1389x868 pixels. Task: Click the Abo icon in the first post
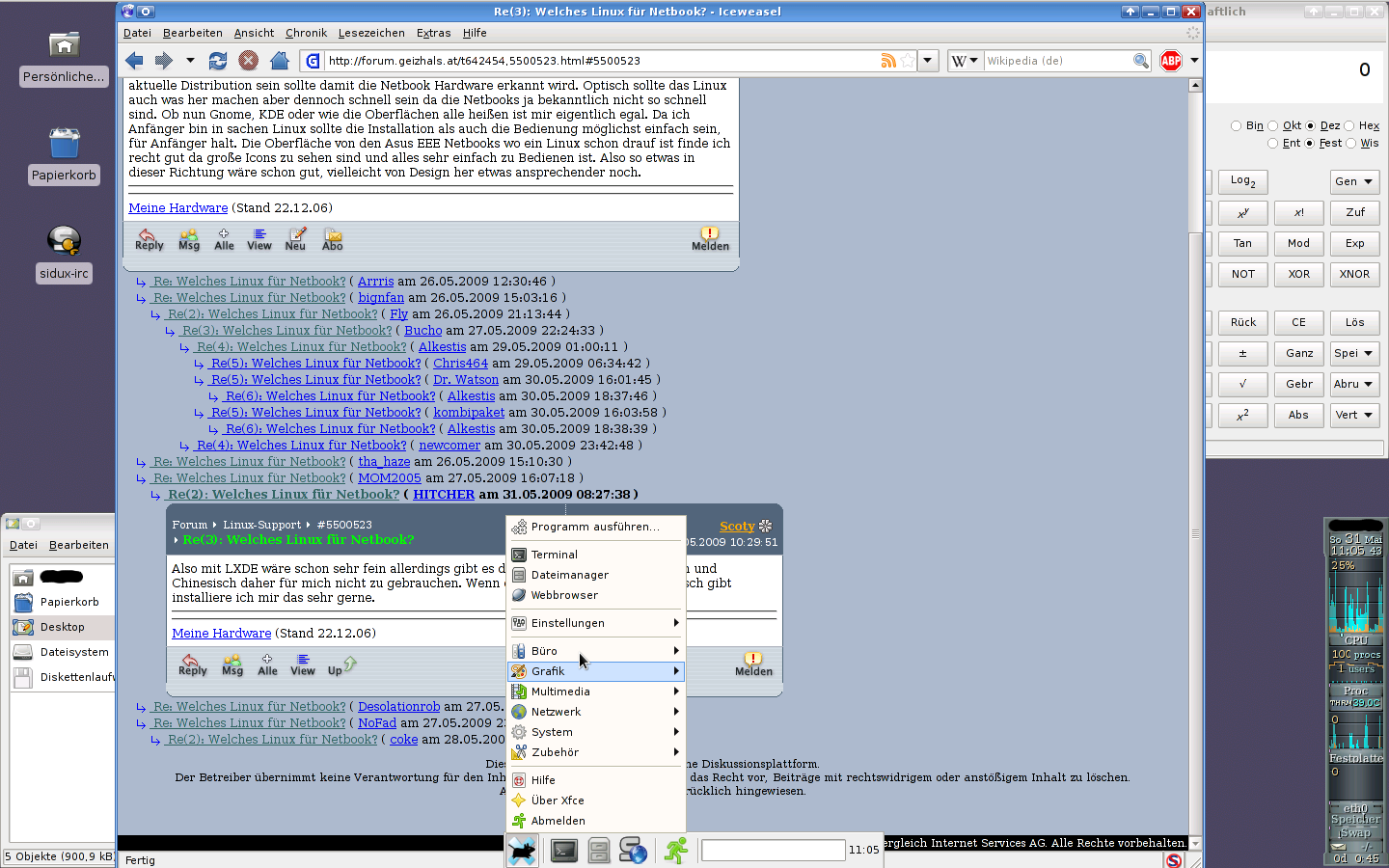332,239
